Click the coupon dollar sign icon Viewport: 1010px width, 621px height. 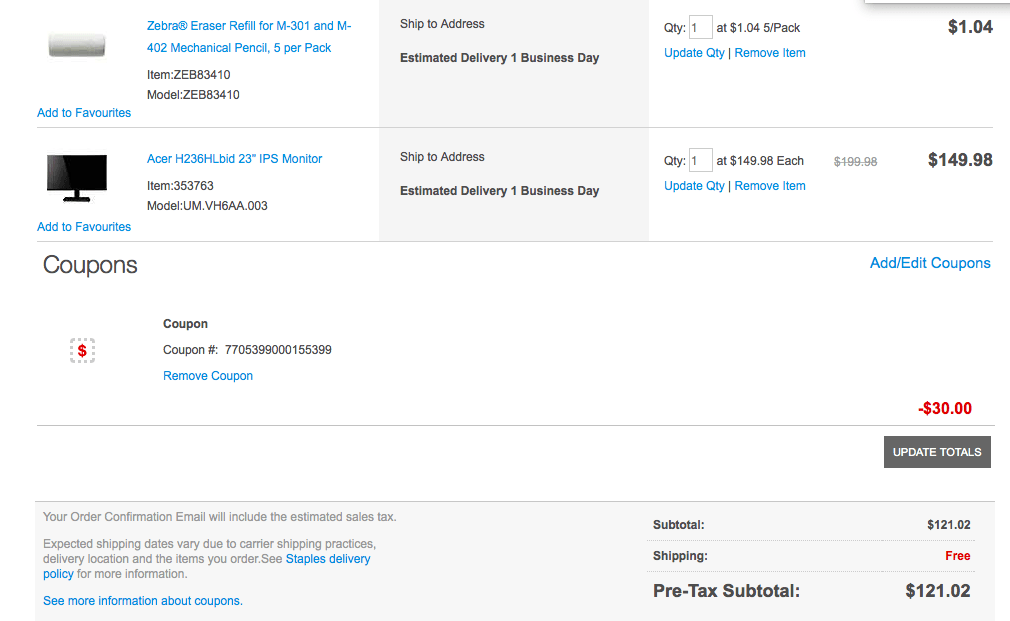tap(82, 350)
